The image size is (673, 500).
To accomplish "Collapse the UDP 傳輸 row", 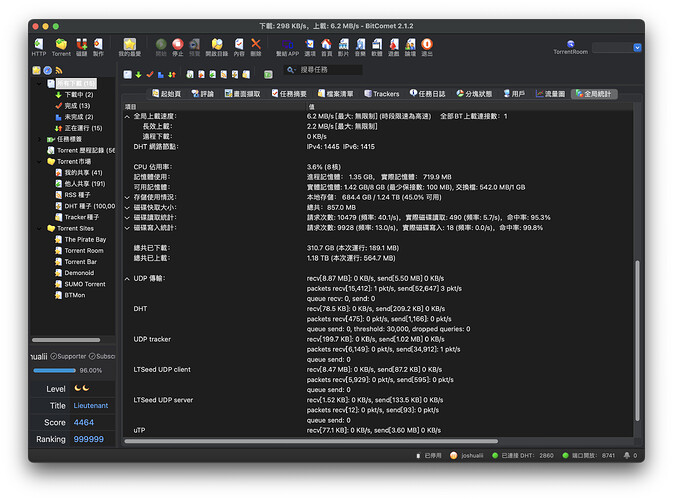I will tap(127, 279).
